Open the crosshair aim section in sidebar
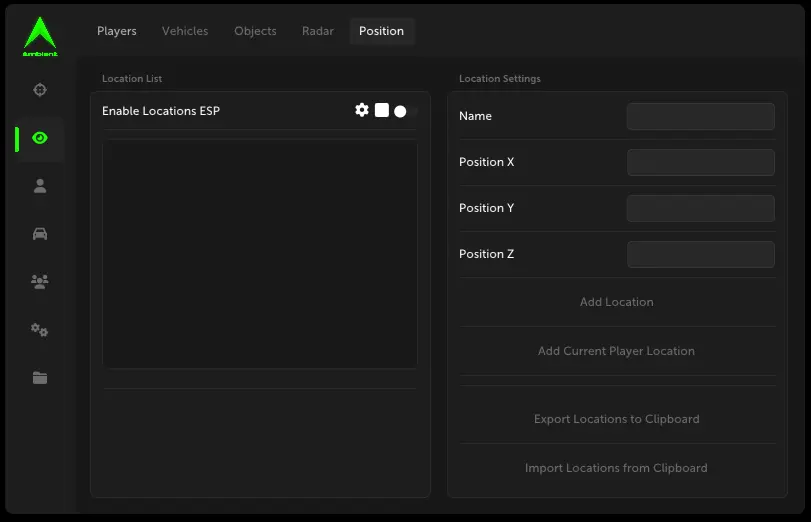This screenshot has height=522, width=811. pyautogui.click(x=40, y=90)
